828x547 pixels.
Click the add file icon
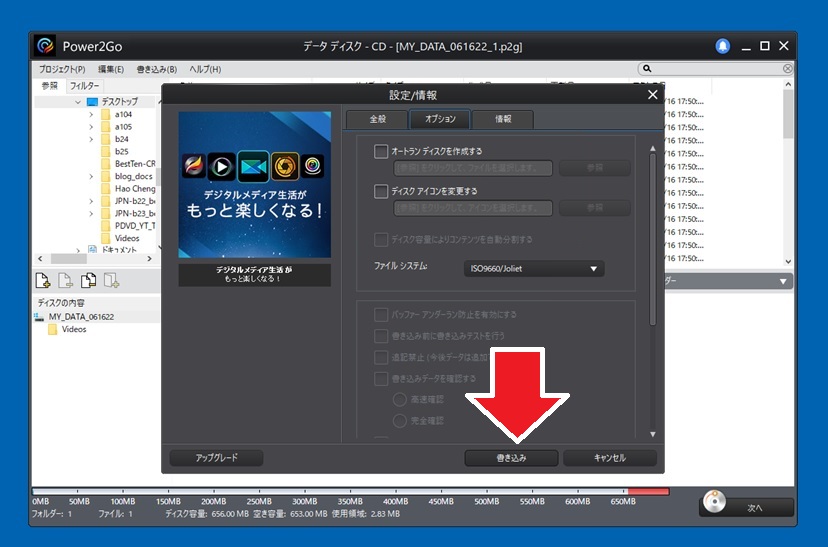(43, 280)
